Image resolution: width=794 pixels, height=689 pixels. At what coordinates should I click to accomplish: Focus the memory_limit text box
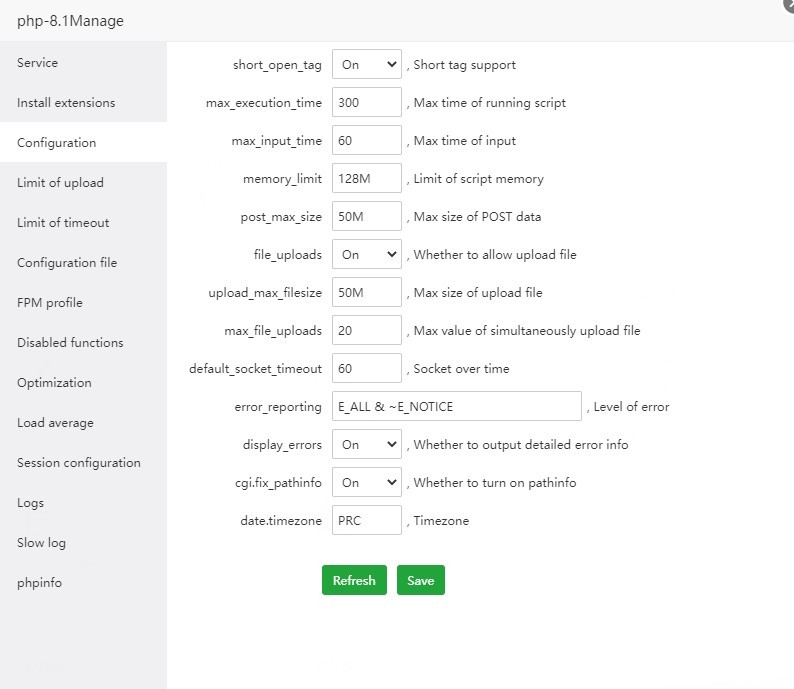click(x=366, y=179)
